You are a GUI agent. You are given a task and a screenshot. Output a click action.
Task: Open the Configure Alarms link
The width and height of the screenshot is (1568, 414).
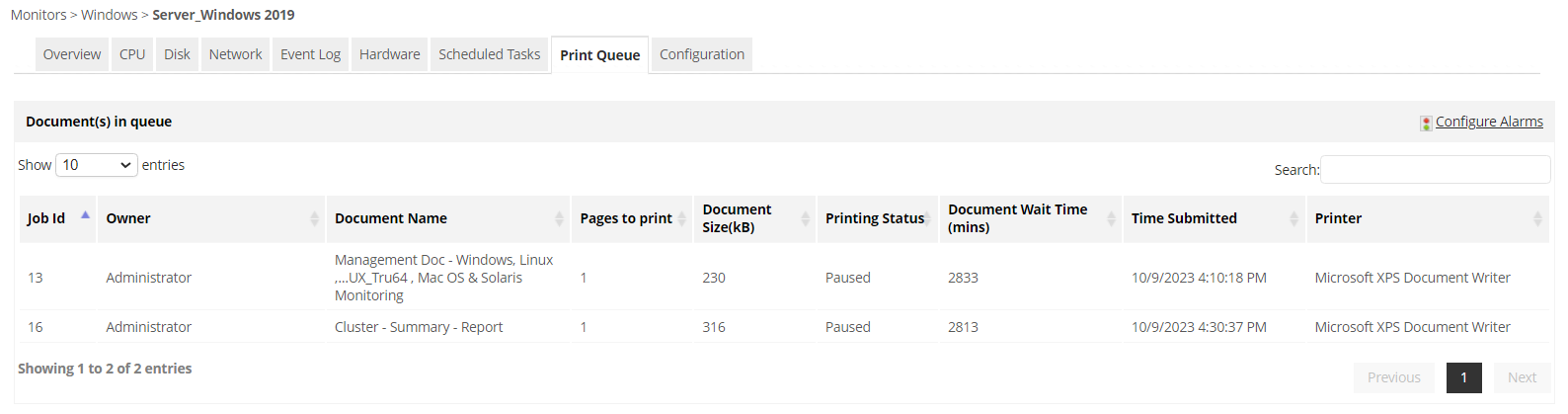point(1489,122)
